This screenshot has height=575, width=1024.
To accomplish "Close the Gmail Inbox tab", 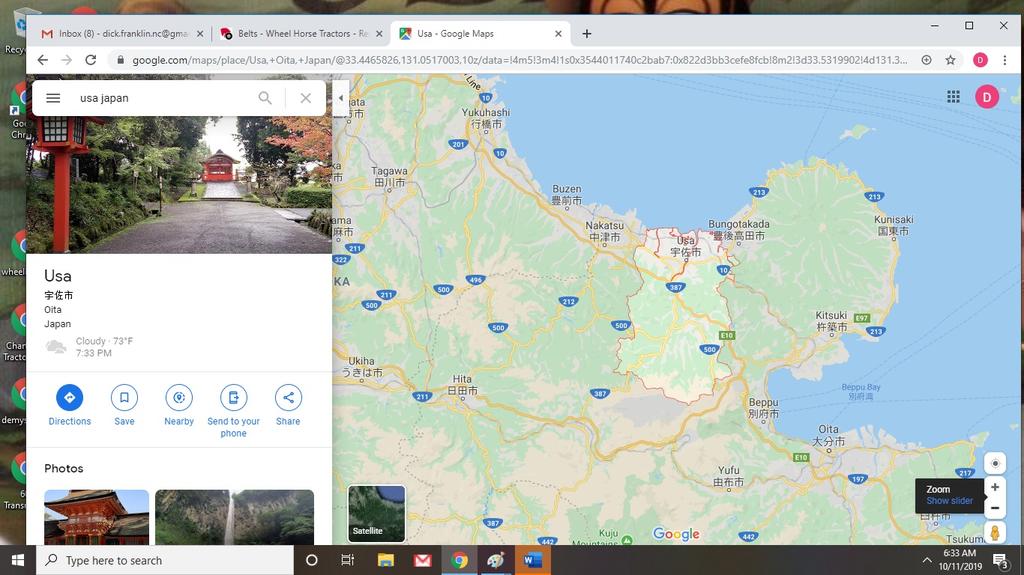I will click(200, 33).
